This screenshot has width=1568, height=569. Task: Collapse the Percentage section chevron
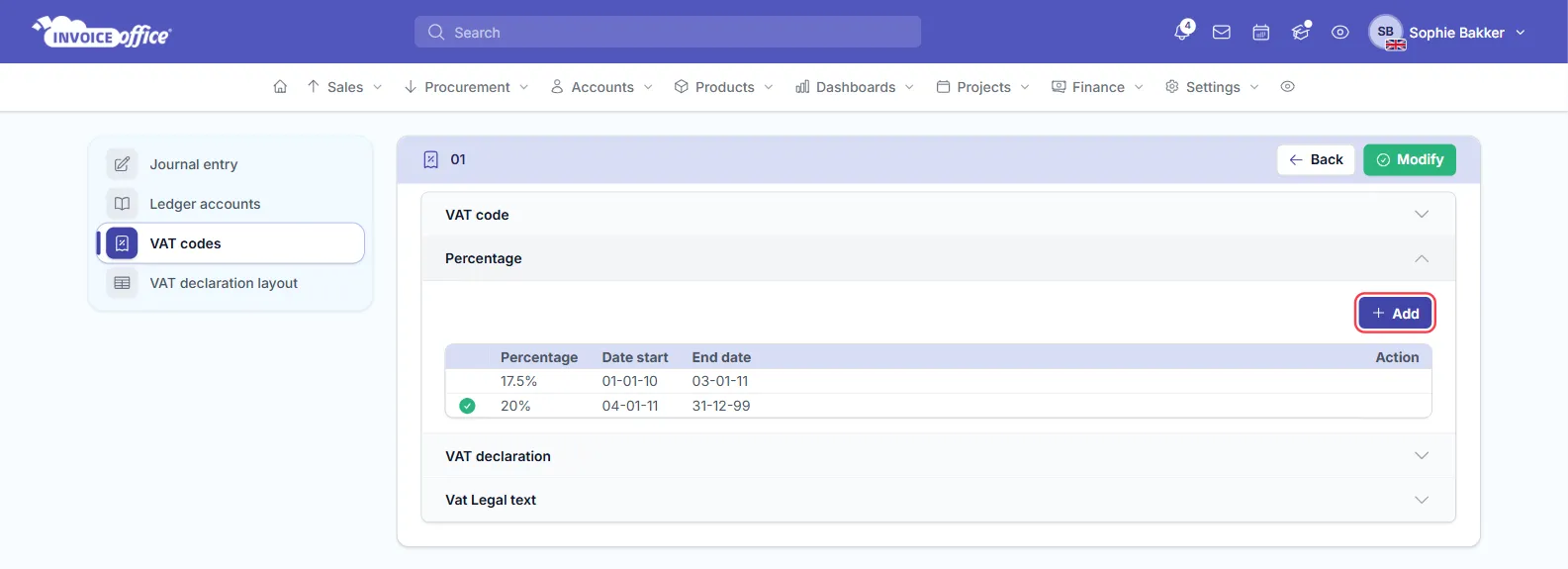pyautogui.click(x=1422, y=258)
